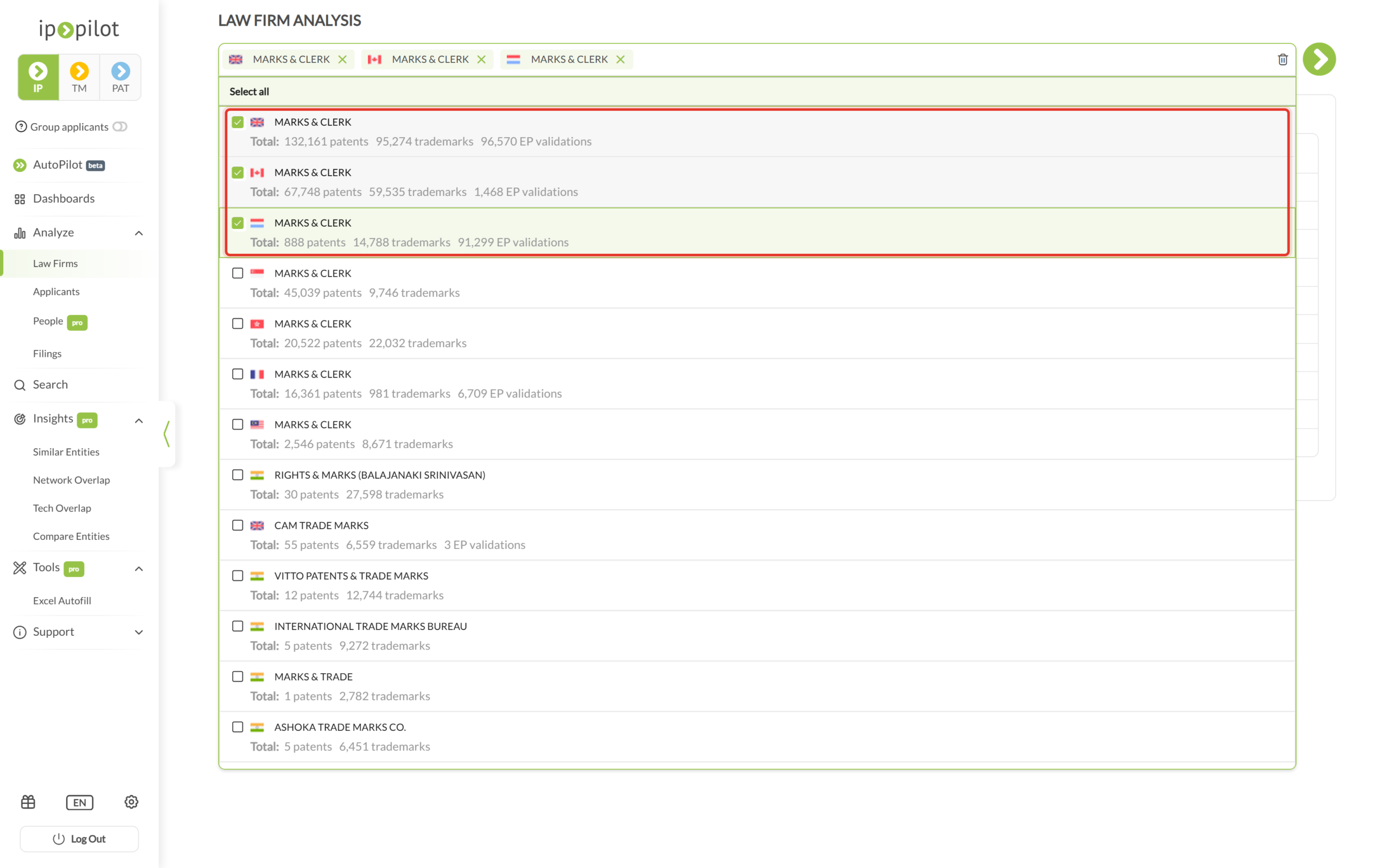
Task: Click the ip pilot logo
Action: pyautogui.click(x=79, y=29)
